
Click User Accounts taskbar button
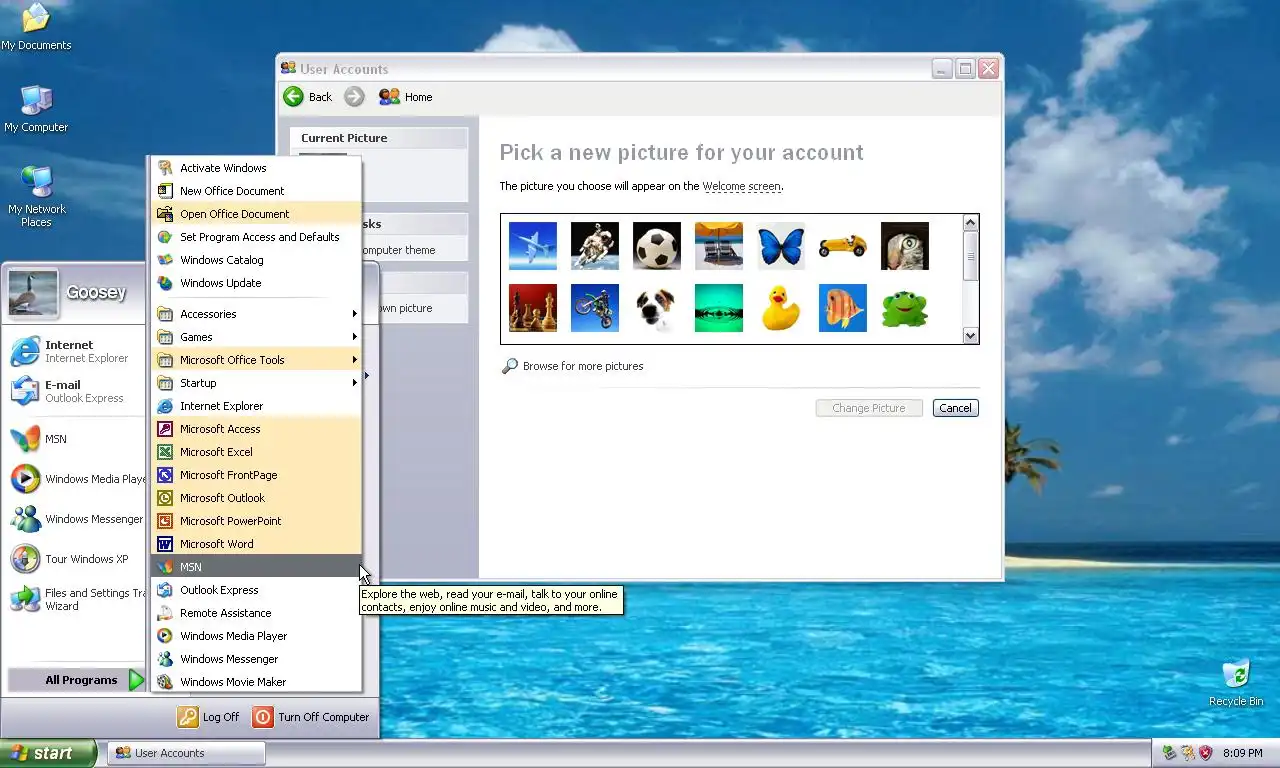(x=186, y=753)
